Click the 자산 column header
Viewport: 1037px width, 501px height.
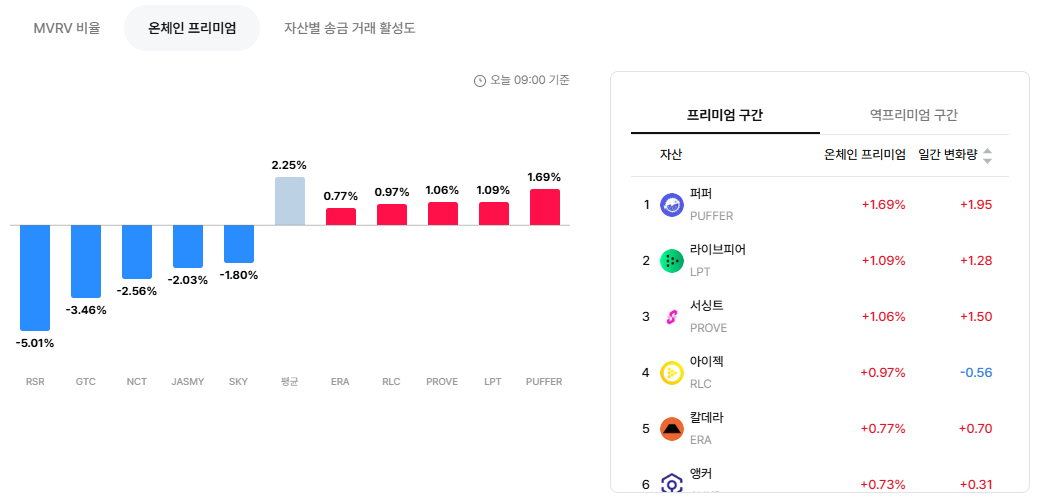(671, 155)
